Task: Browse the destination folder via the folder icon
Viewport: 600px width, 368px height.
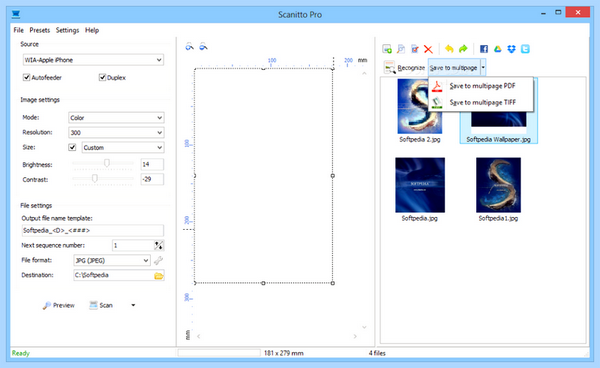Action: click(x=158, y=275)
